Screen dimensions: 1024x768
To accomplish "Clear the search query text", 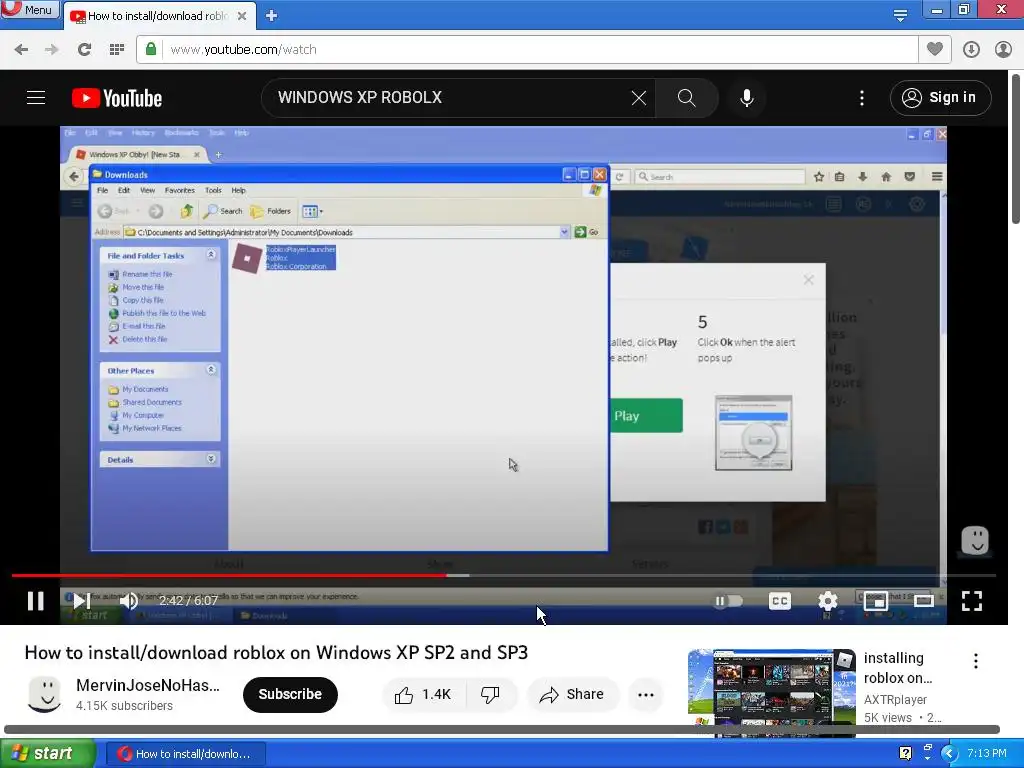I will 639,98.
